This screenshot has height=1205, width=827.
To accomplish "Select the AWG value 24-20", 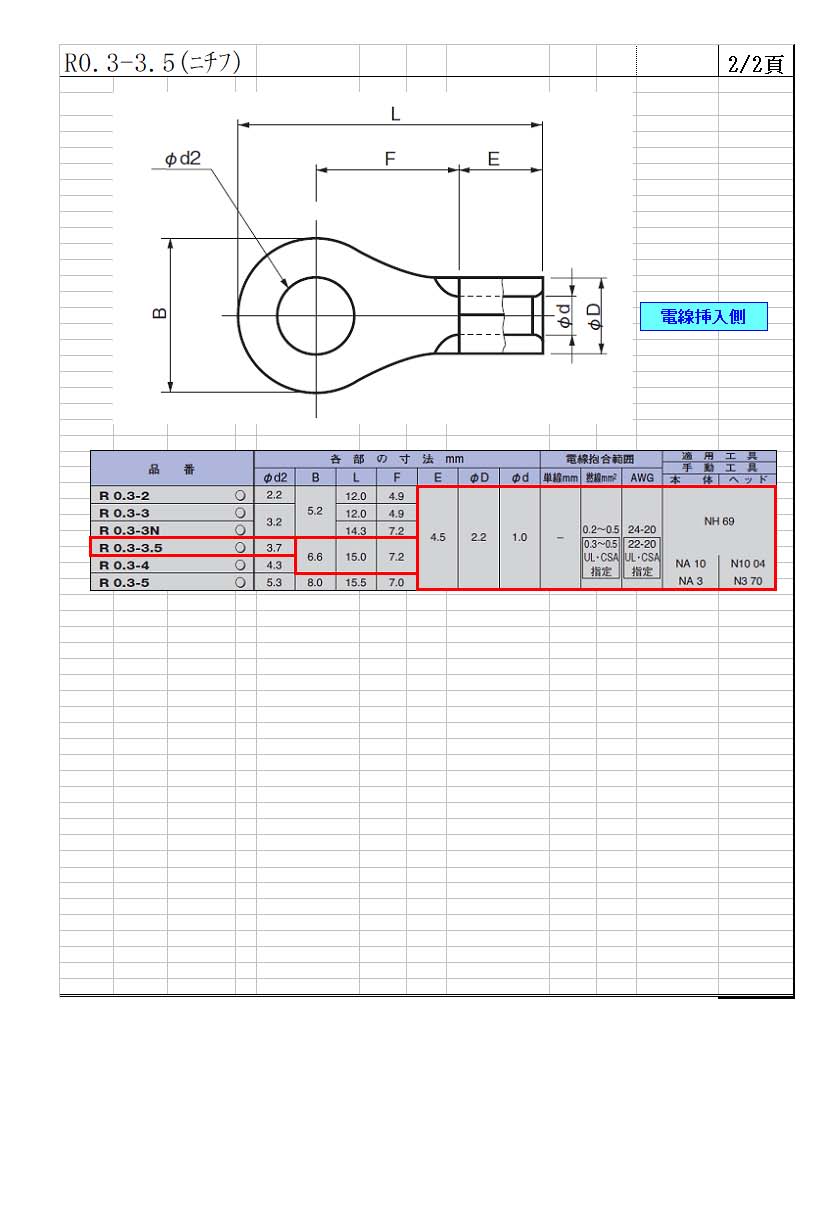I will pyautogui.click(x=641, y=529).
